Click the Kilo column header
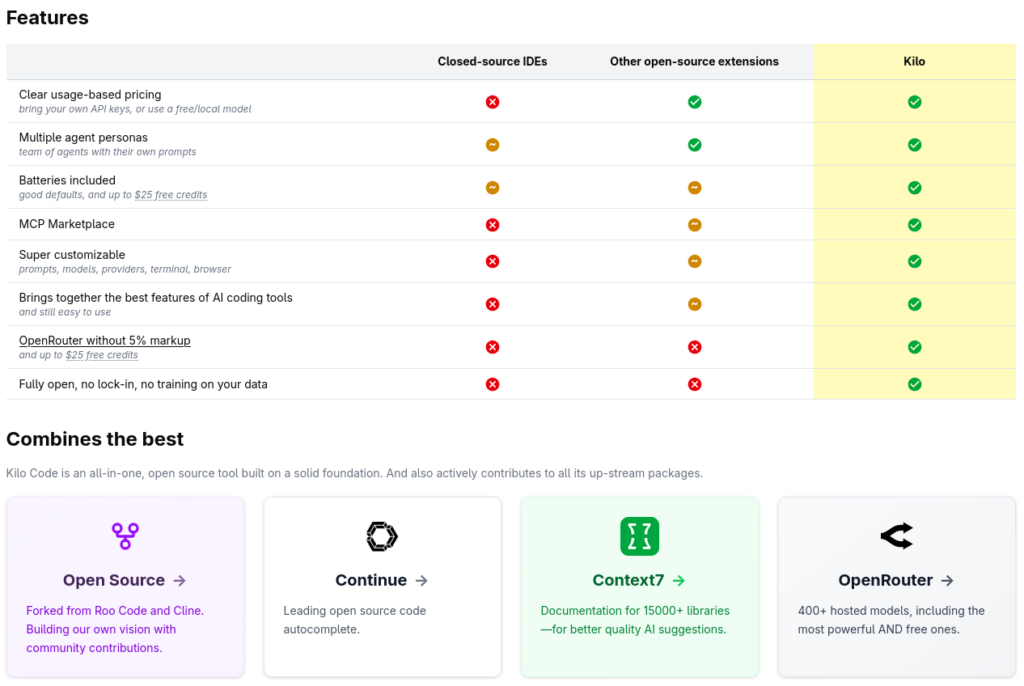Image resolution: width=1024 pixels, height=686 pixels. [x=914, y=61]
